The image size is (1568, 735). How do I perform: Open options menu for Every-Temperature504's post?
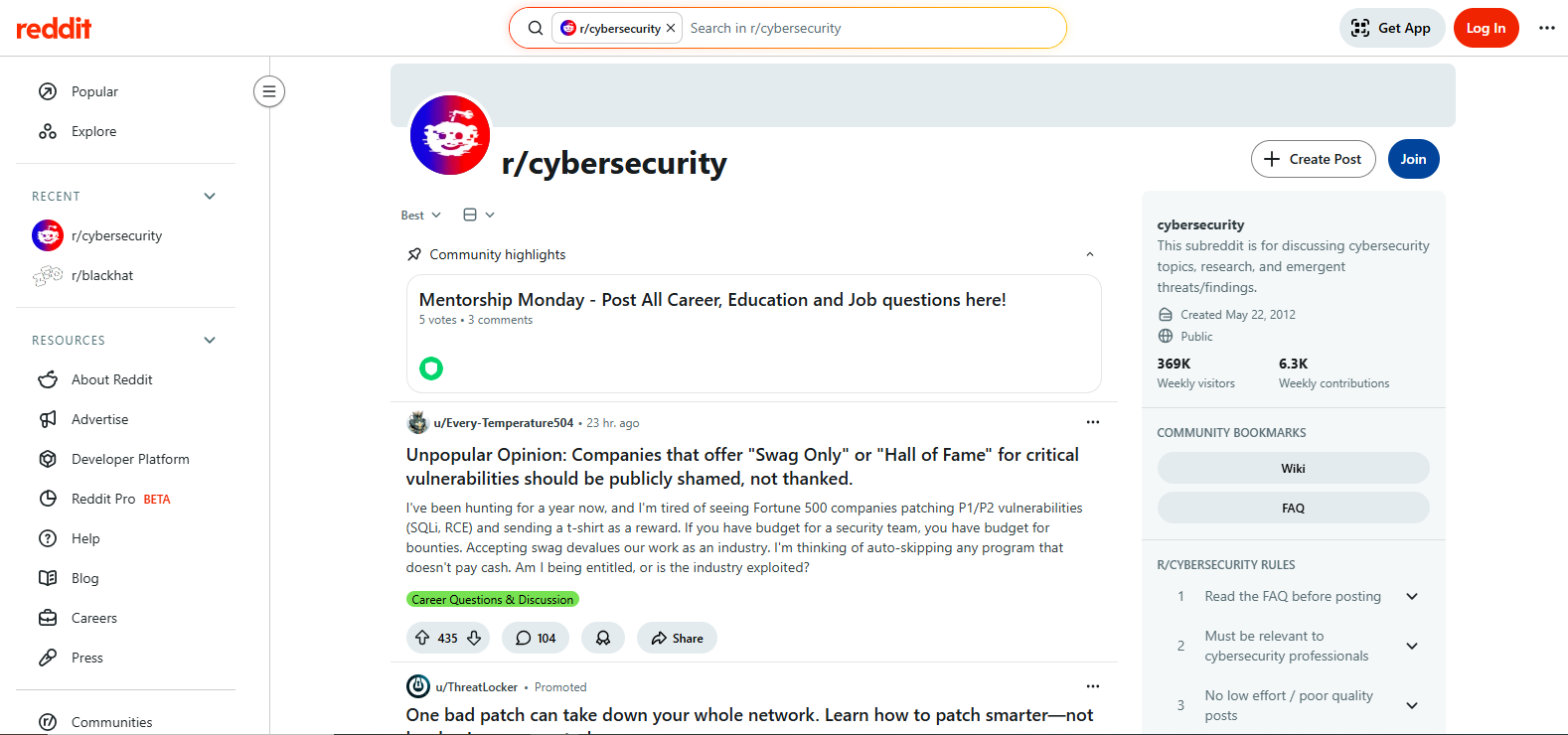[1092, 422]
